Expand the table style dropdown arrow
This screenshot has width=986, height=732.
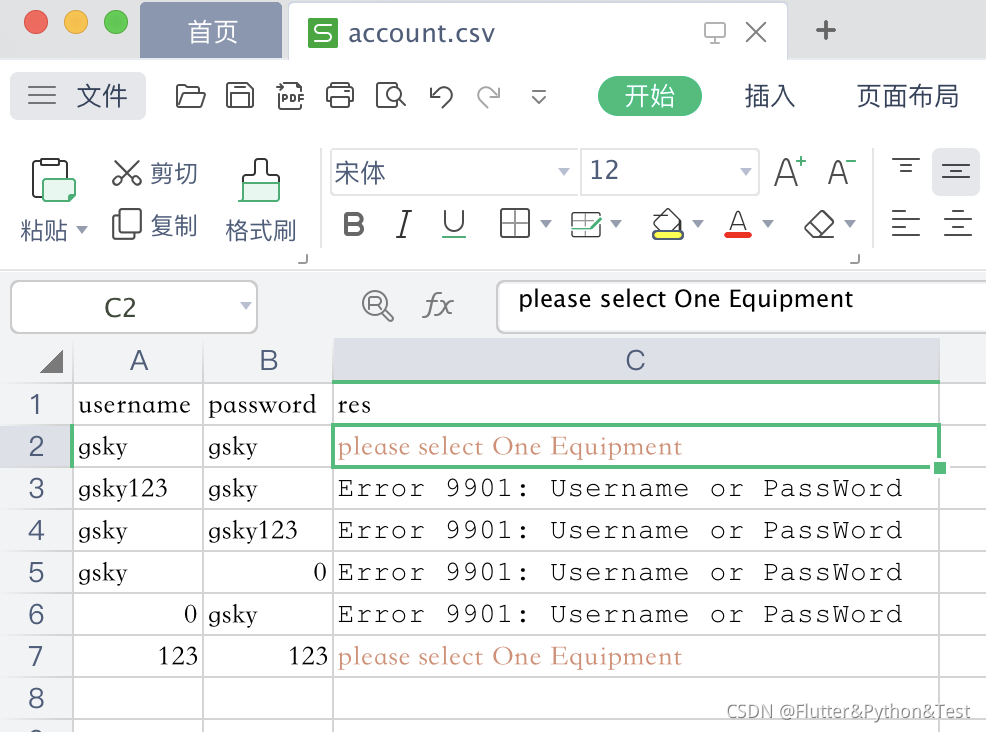coord(616,223)
